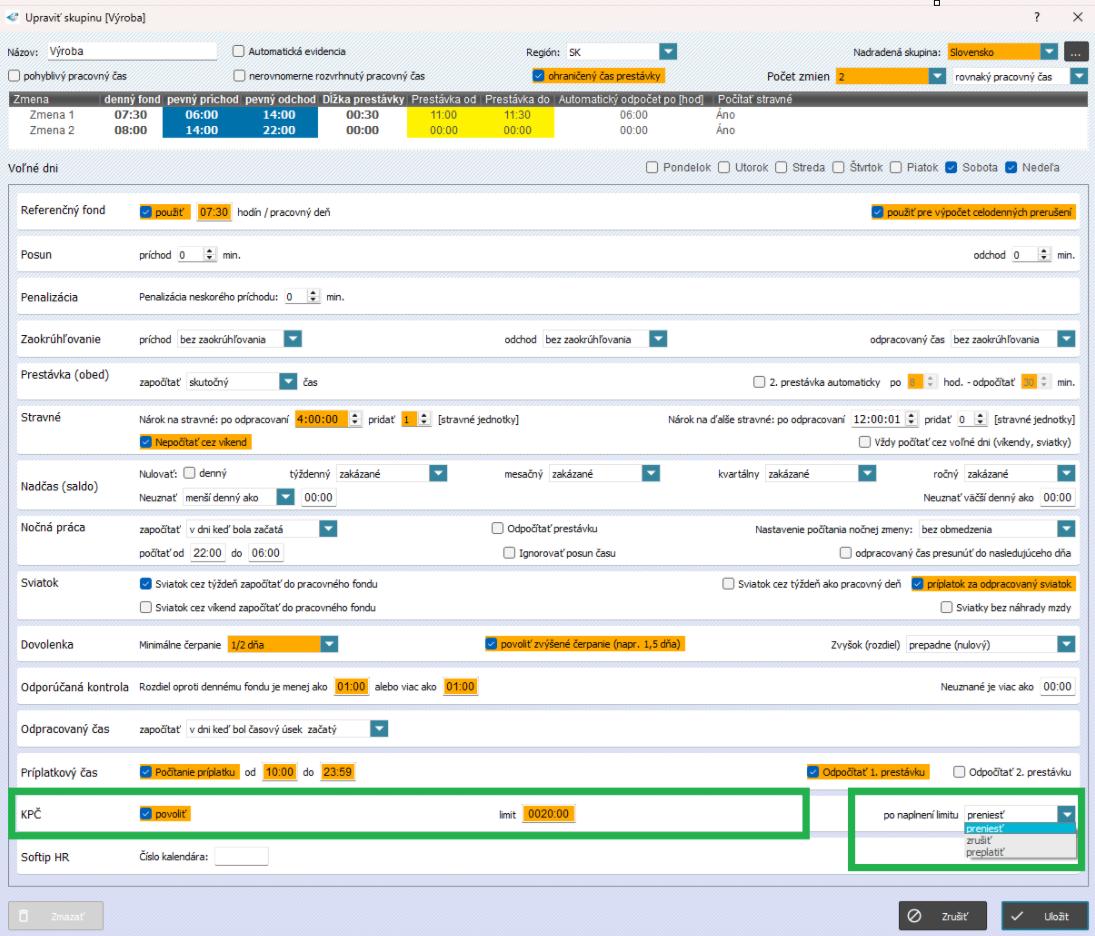Open the Počet zmien dropdown
This screenshot has width=1095, height=936.
(x=937, y=76)
